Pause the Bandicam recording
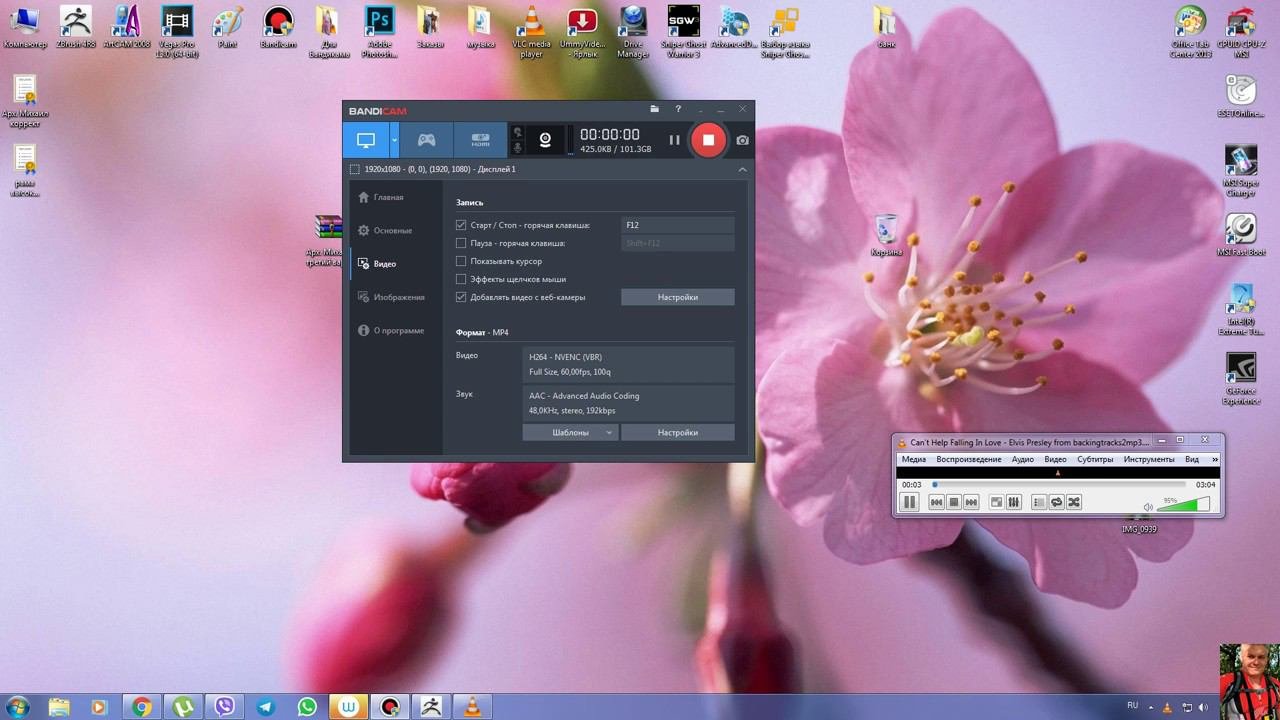 (x=674, y=140)
